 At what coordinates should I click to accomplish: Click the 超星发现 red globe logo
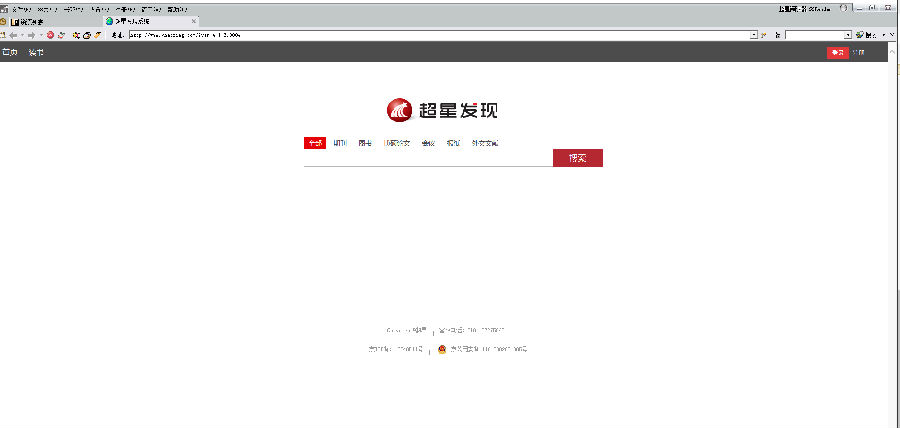click(400, 110)
